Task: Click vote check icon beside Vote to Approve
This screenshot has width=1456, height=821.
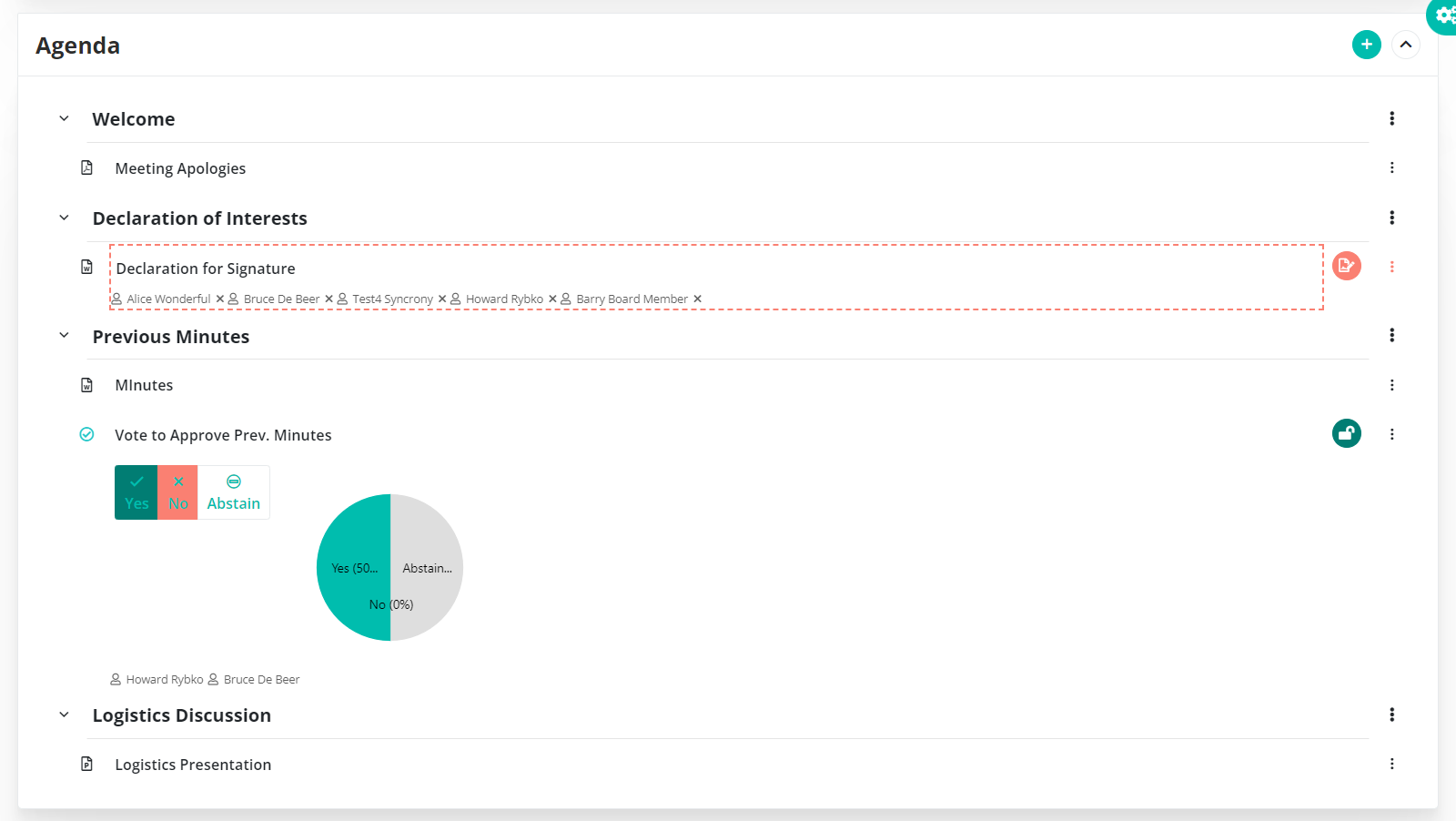Action: click(86, 434)
